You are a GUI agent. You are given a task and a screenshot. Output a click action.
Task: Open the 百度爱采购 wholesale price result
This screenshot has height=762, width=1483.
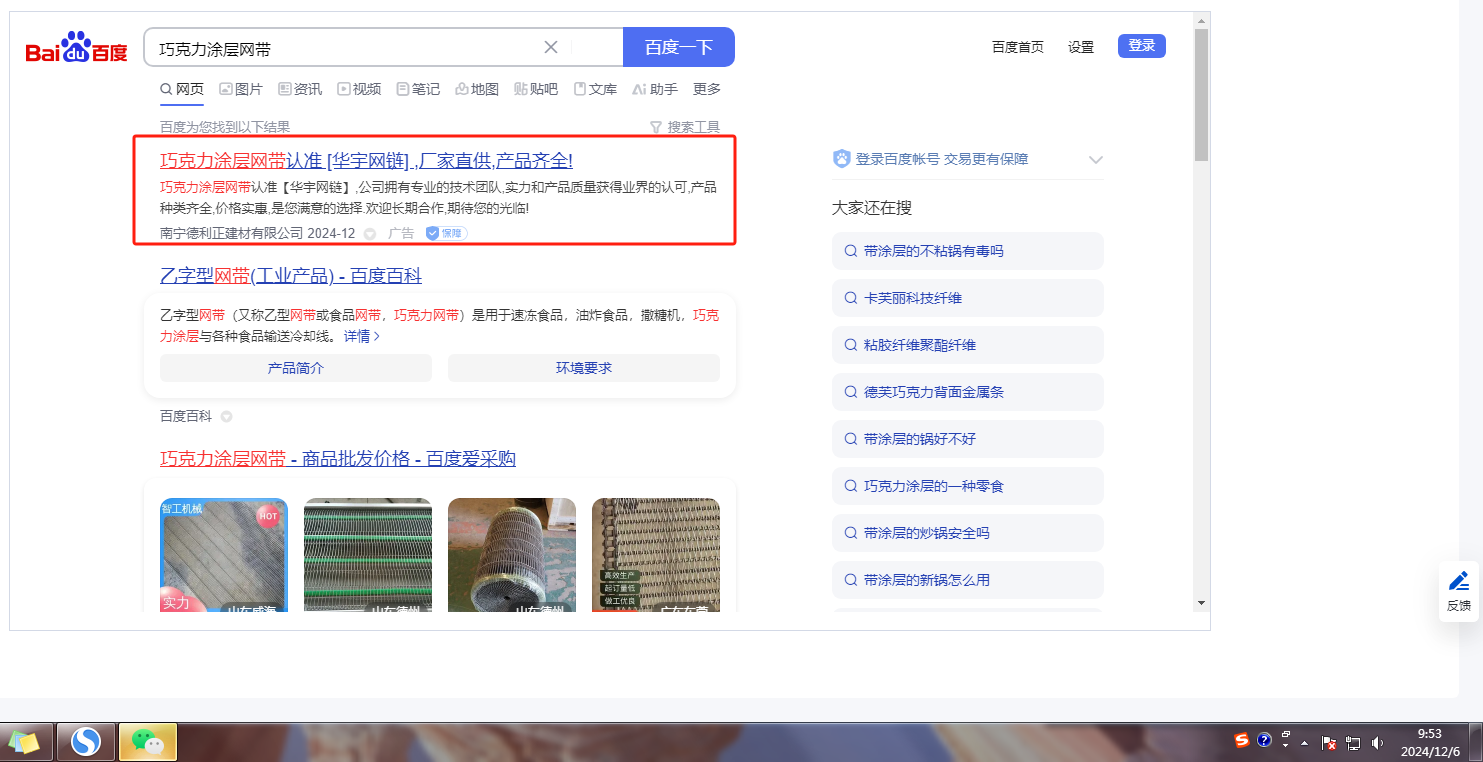pyautogui.click(x=338, y=459)
